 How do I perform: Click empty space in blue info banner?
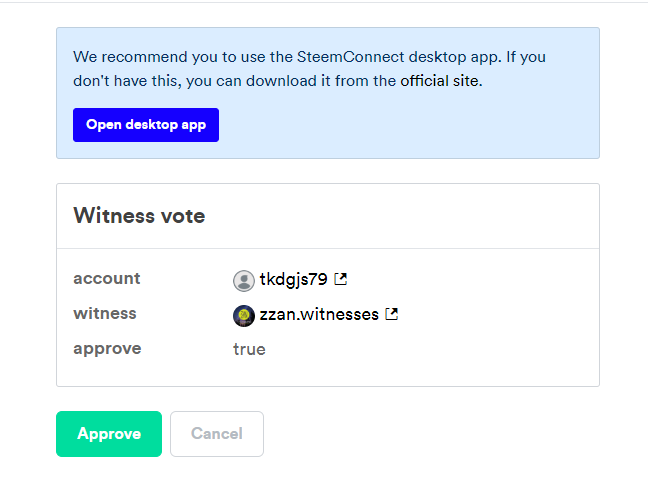pyautogui.click(x=409, y=125)
